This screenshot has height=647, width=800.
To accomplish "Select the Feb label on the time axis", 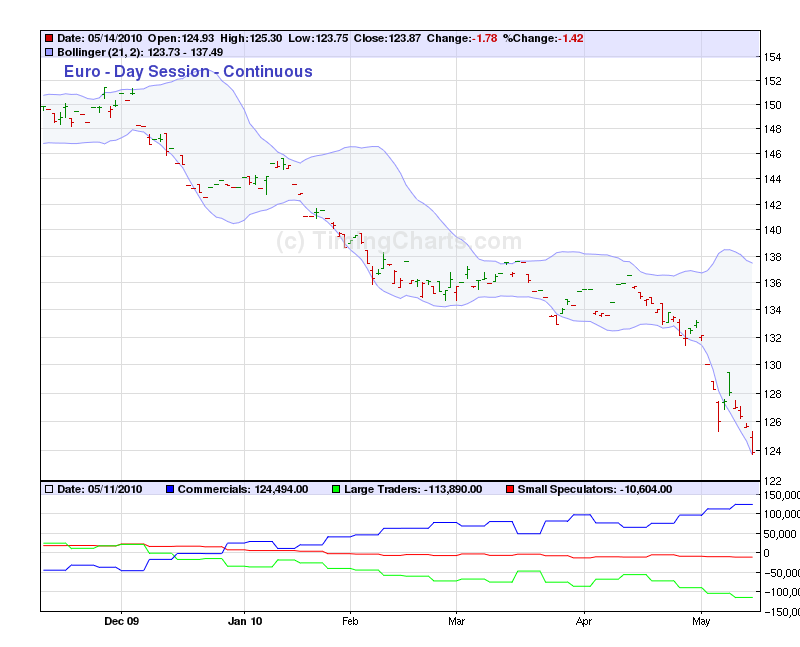I will (350, 621).
